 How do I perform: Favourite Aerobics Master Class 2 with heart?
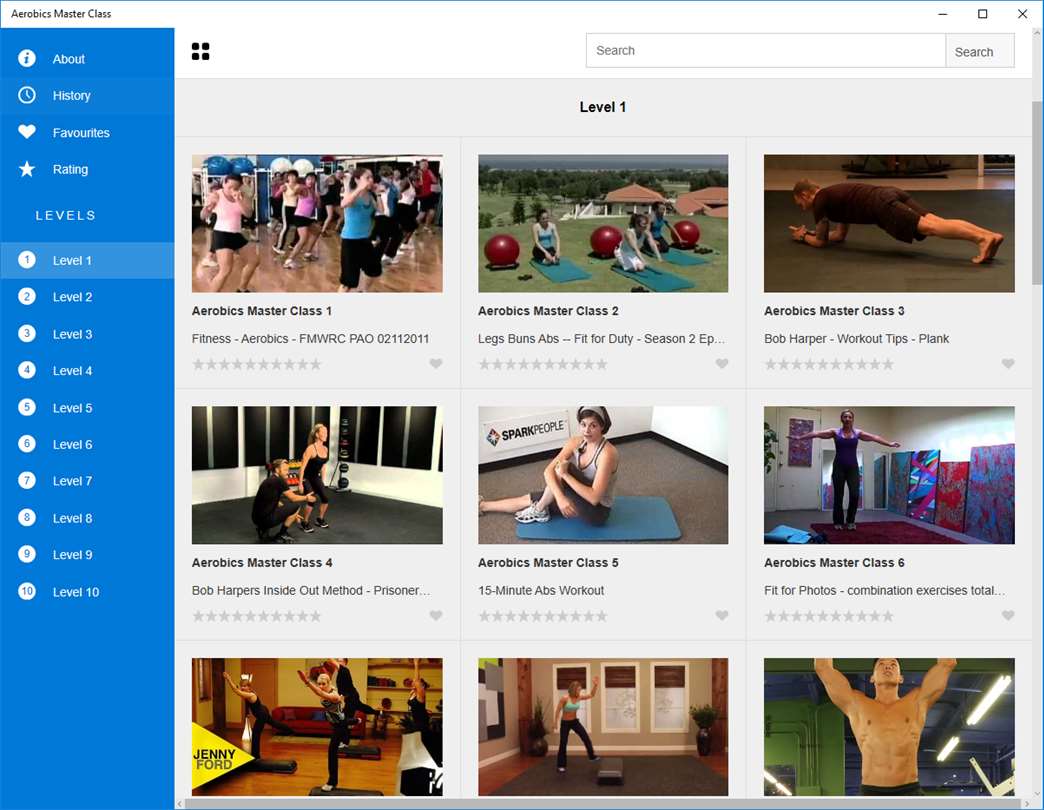coord(722,363)
